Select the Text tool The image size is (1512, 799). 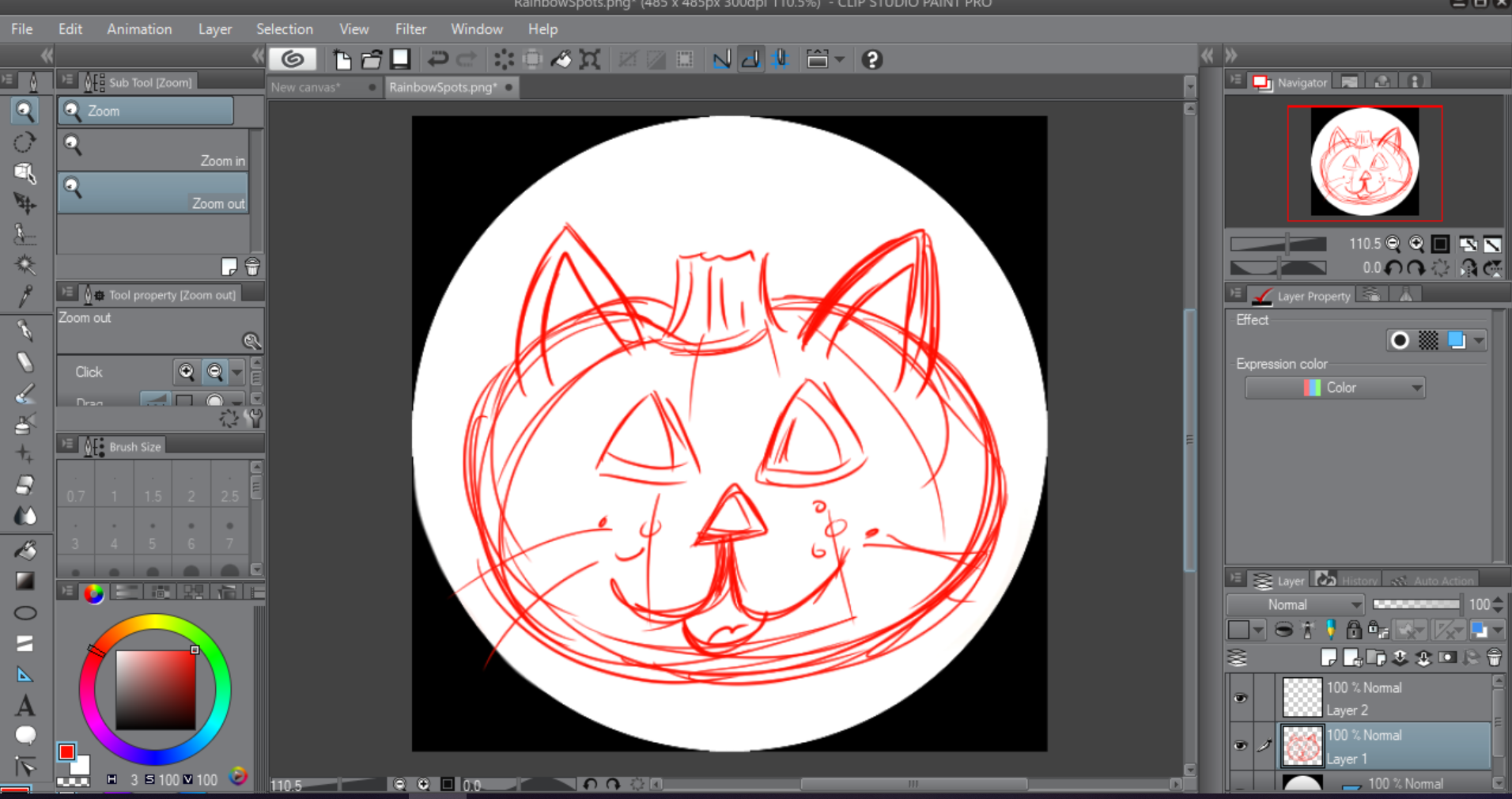click(x=25, y=705)
